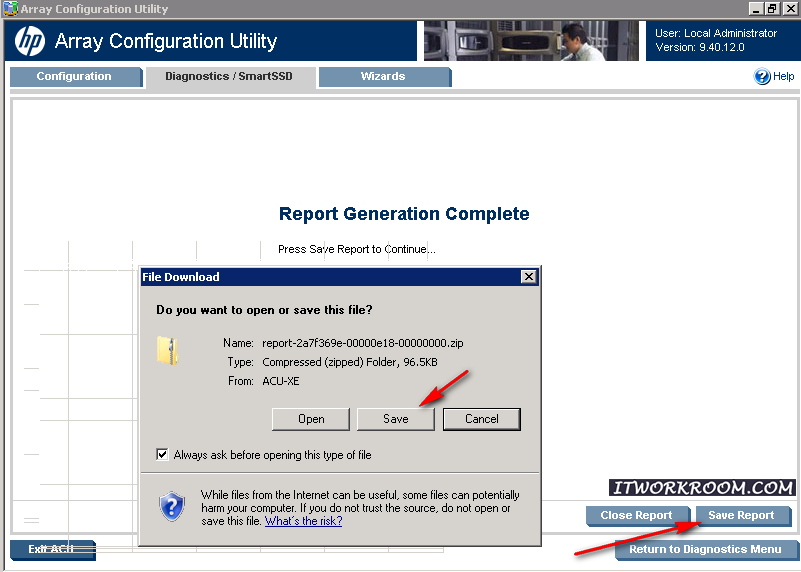This screenshot has width=801, height=572.
Task: Click the HP logo icon
Action: 30,41
